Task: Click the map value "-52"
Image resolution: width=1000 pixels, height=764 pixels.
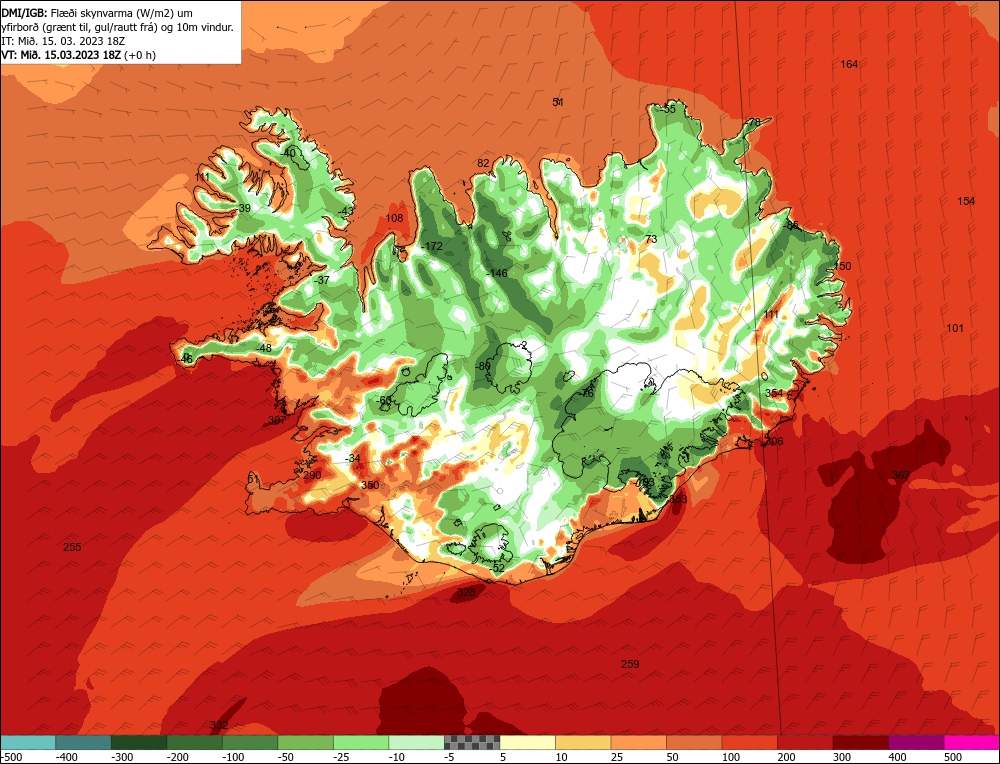Action: (497, 568)
